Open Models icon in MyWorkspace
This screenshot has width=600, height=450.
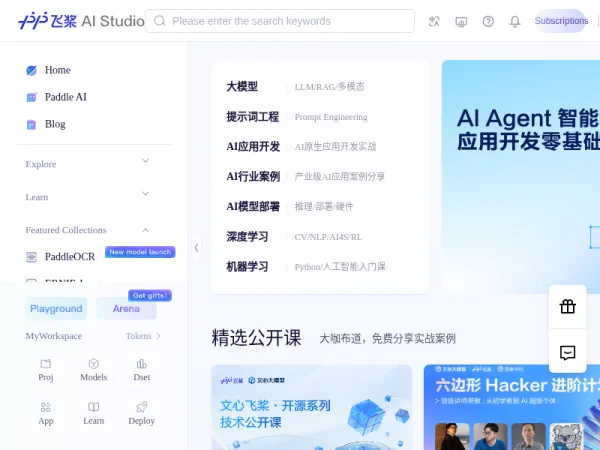coord(94,364)
